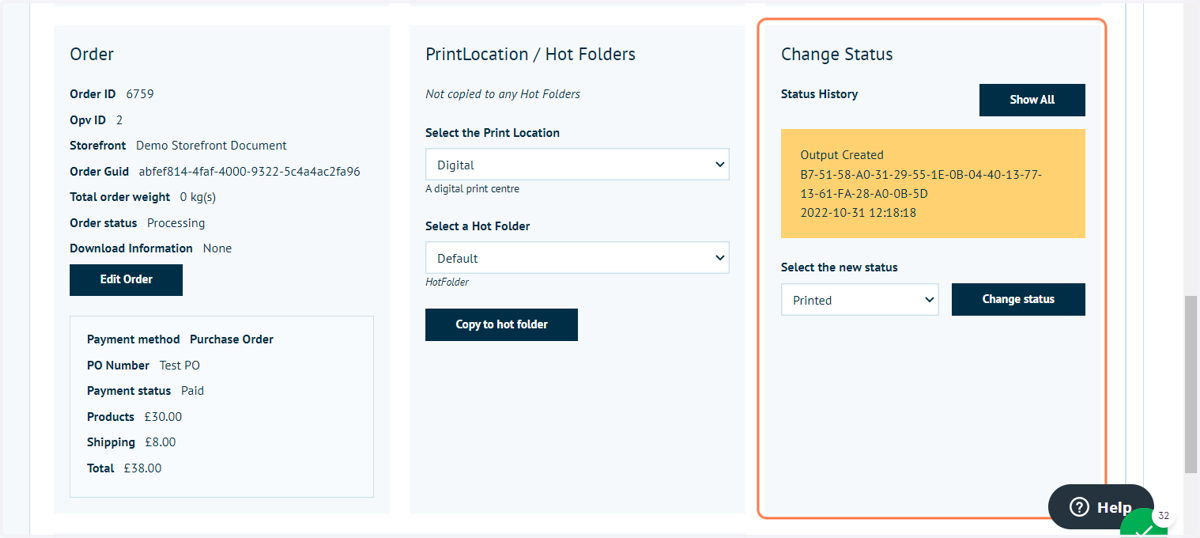Click the timestamp 2022-10-31 12:18:18
The height and width of the screenshot is (538, 1200).
859,213
